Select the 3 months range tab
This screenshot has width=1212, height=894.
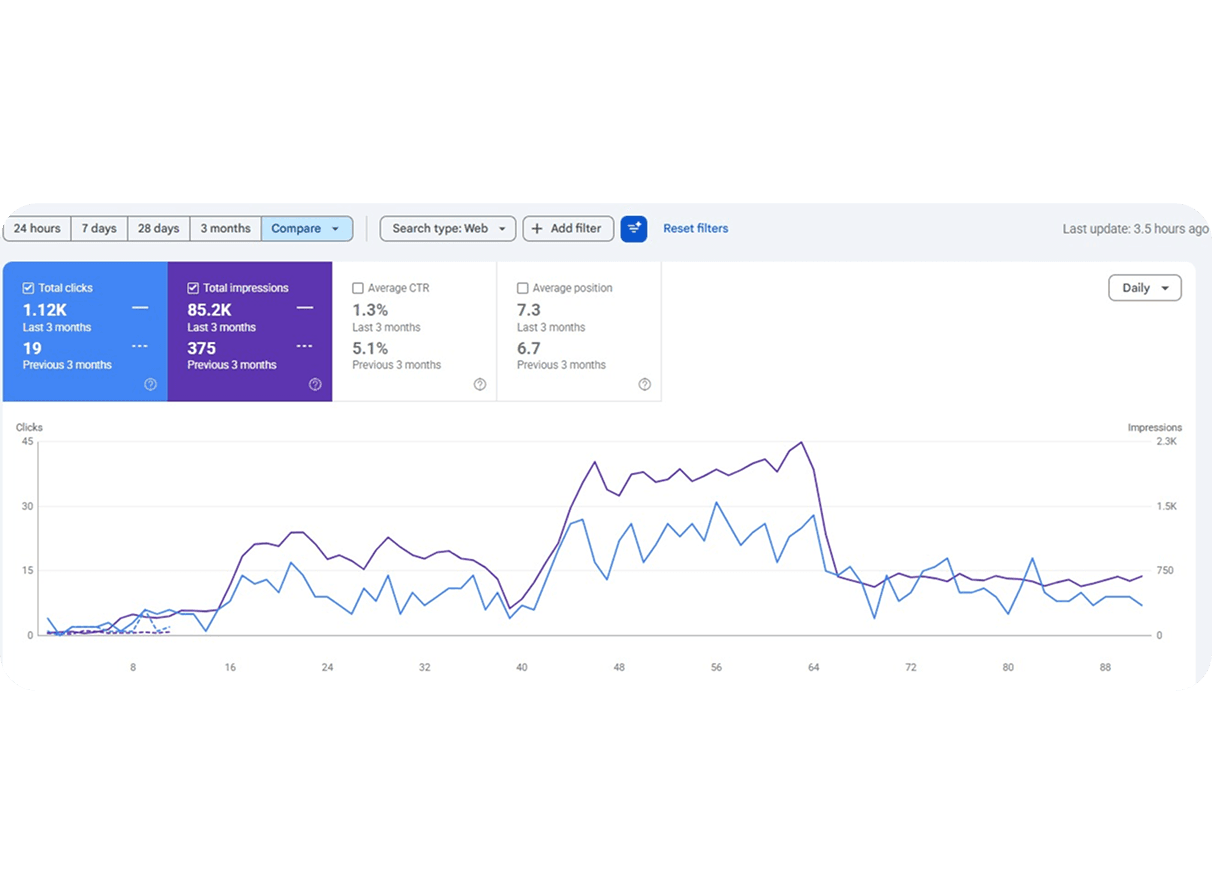[x=225, y=229]
